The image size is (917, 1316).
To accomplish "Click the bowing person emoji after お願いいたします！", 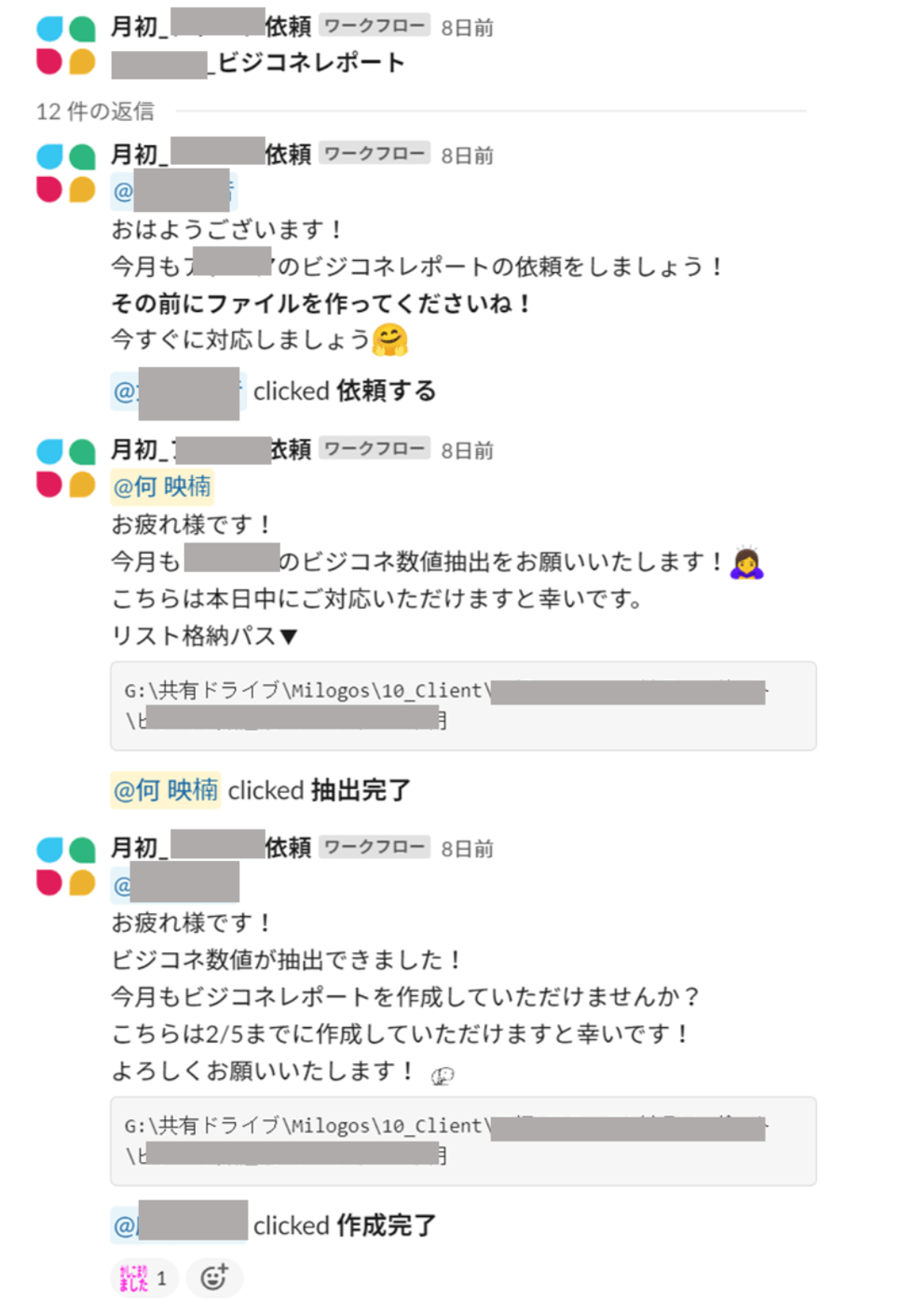I will 746,562.
